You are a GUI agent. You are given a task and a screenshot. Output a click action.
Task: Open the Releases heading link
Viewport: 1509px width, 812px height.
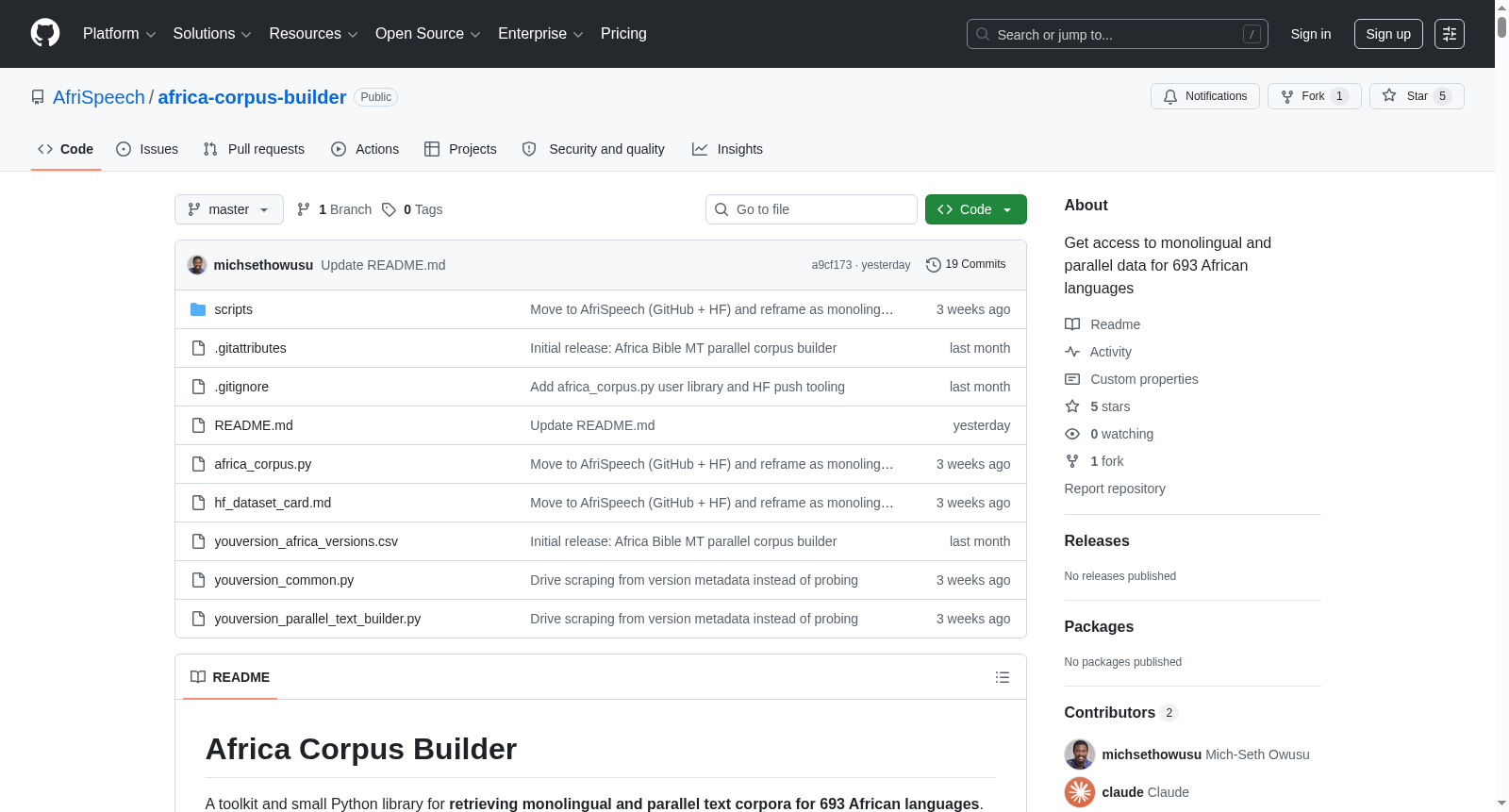(x=1097, y=541)
